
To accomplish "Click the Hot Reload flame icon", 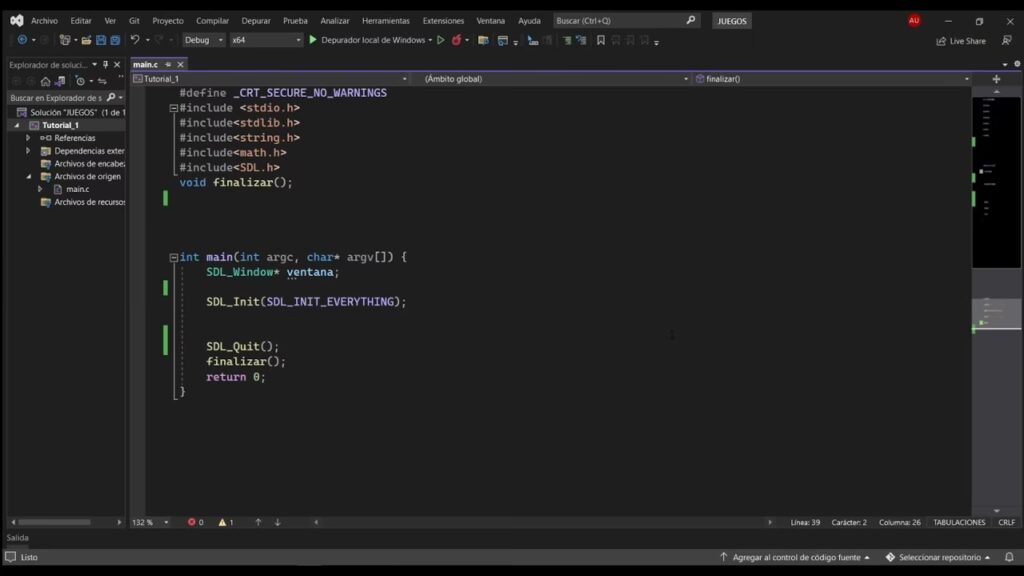I will coord(456,40).
